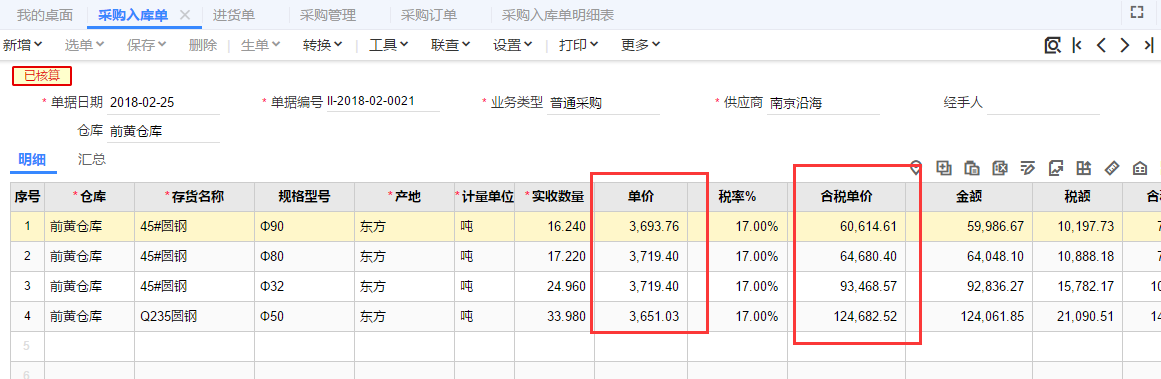This screenshot has width=1161, height=379.
Task: Click the column layout export icon
Action: pyautogui.click(x=1084, y=167)
